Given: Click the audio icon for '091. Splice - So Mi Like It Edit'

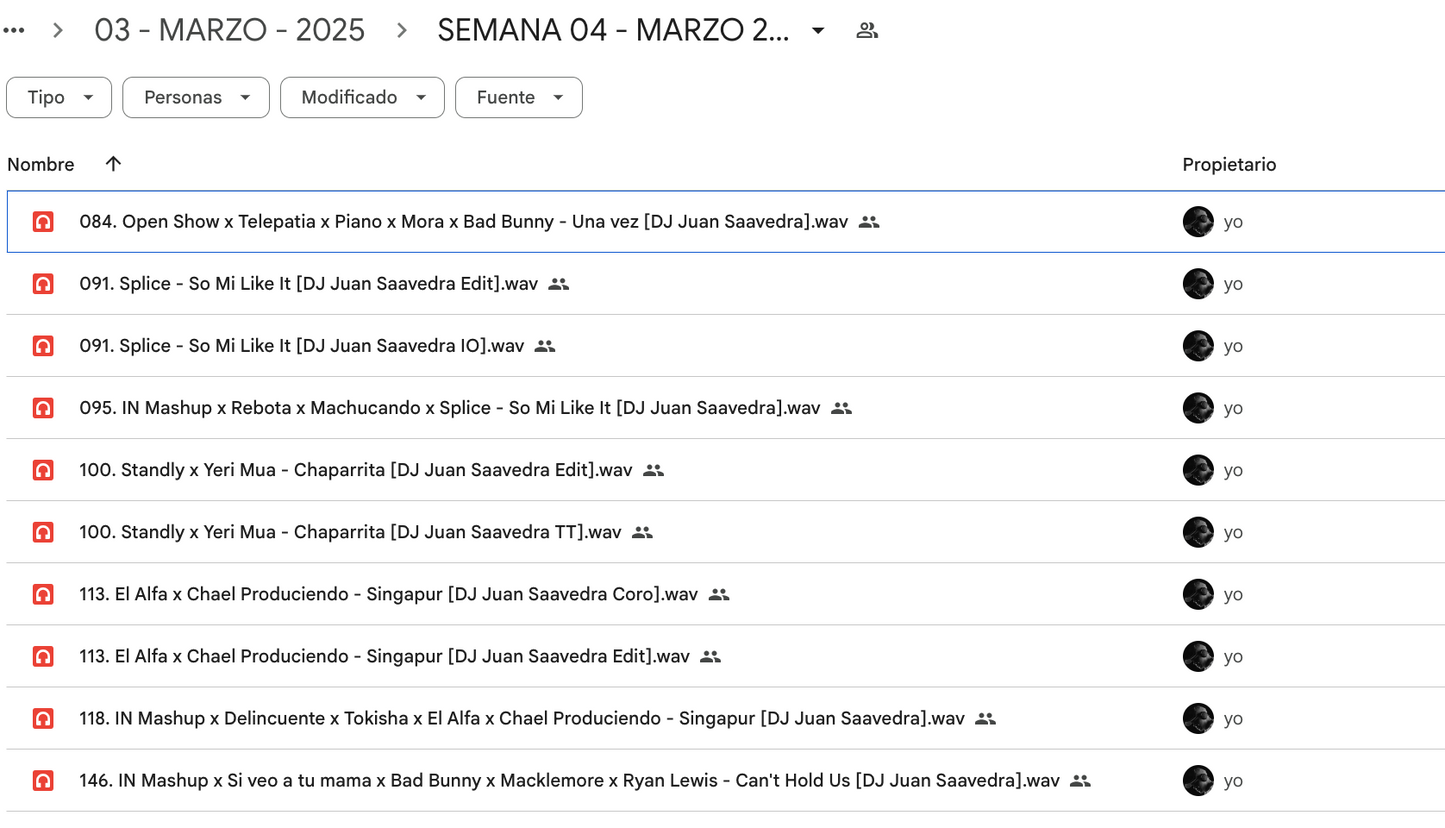Looking at the screenshot, I should (43, 283).
